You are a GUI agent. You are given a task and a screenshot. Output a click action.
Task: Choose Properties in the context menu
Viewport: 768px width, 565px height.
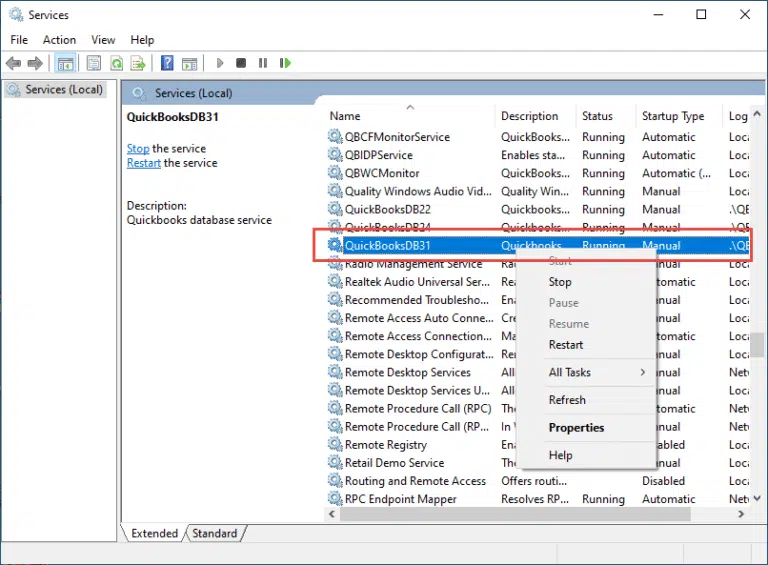[576, 427]
